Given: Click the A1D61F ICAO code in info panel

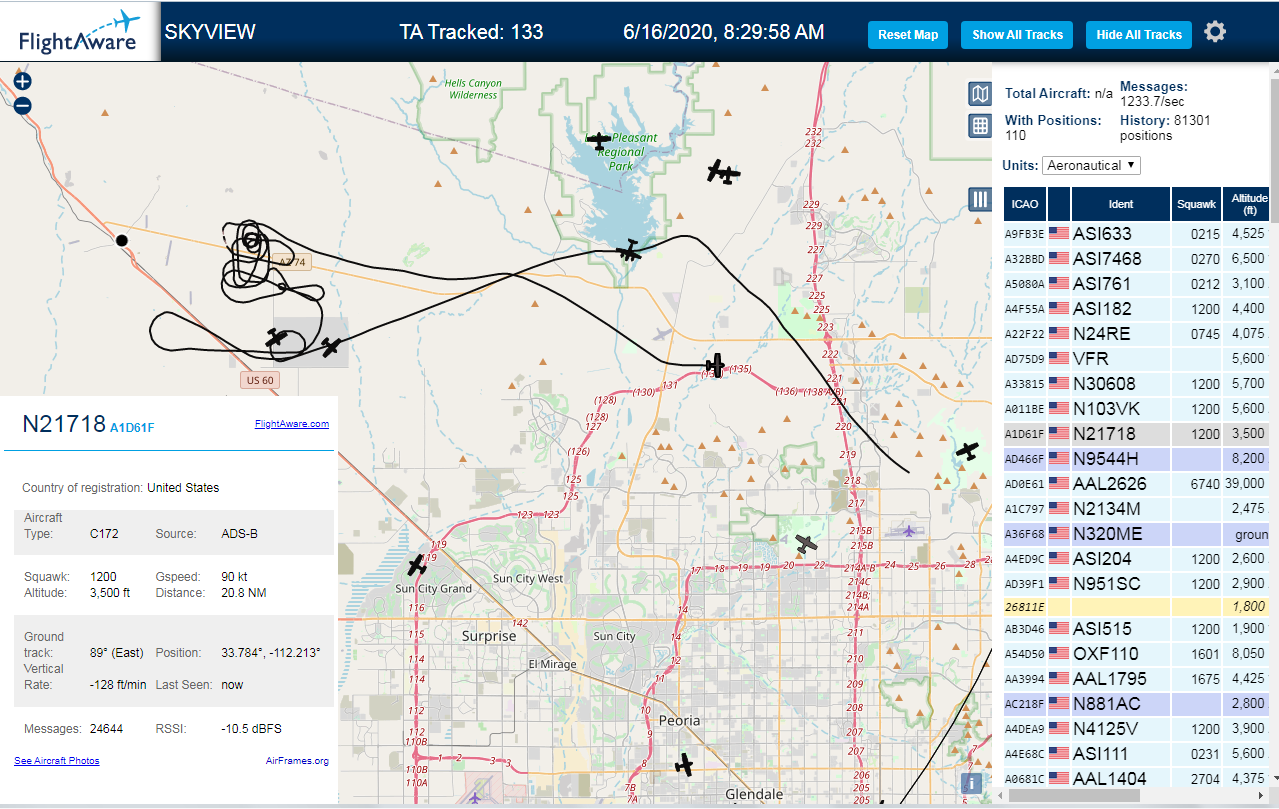Looking at the screenshot, I should (132, 428).
